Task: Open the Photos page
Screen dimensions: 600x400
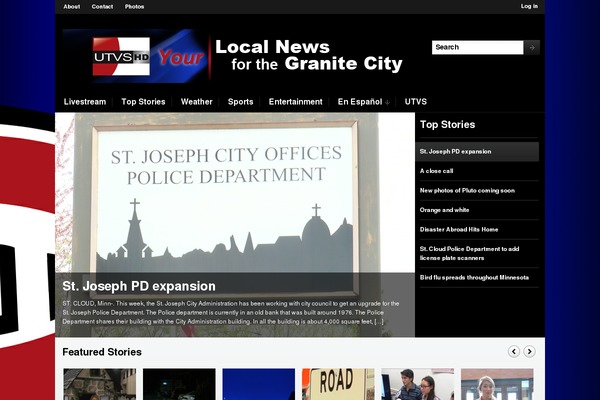Action: (x=134, y=7)
